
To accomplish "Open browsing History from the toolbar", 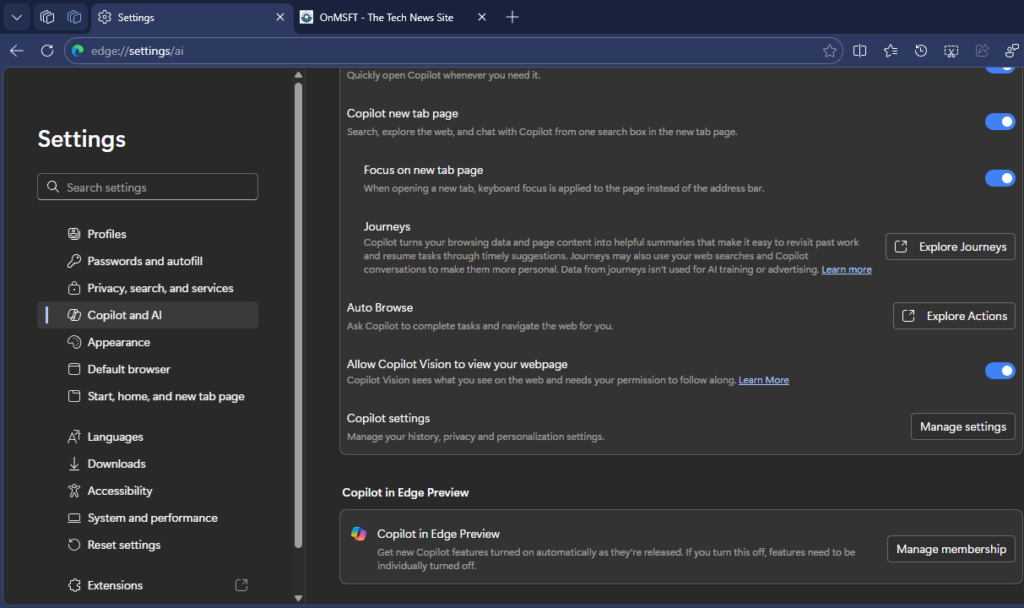I will (x=921, y=51).
